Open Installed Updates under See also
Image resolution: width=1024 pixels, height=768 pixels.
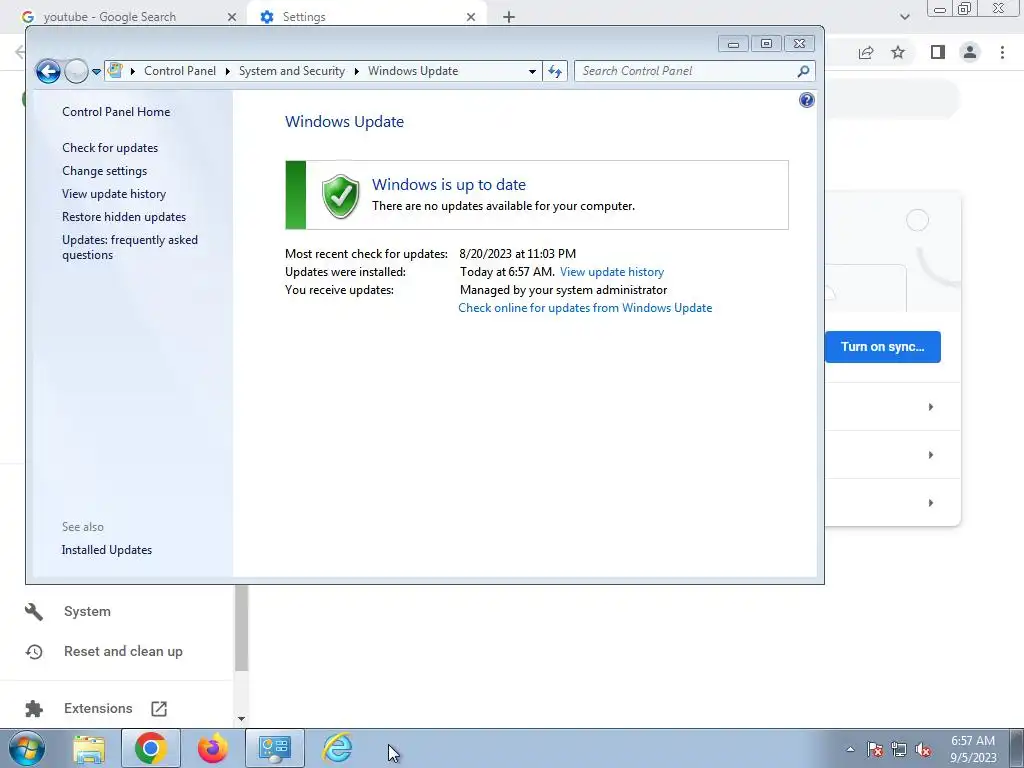[106, 550]
